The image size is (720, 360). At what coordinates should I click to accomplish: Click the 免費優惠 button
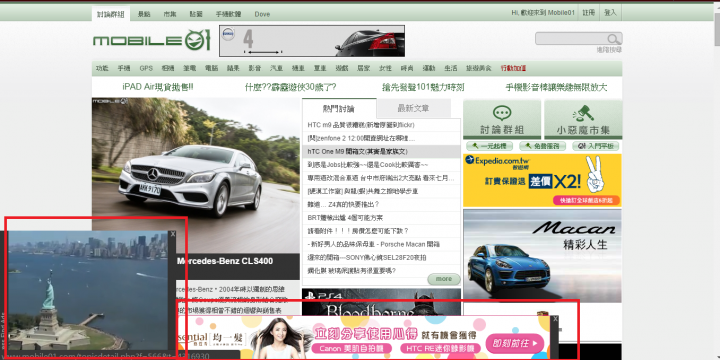click(x=543, y=146)
